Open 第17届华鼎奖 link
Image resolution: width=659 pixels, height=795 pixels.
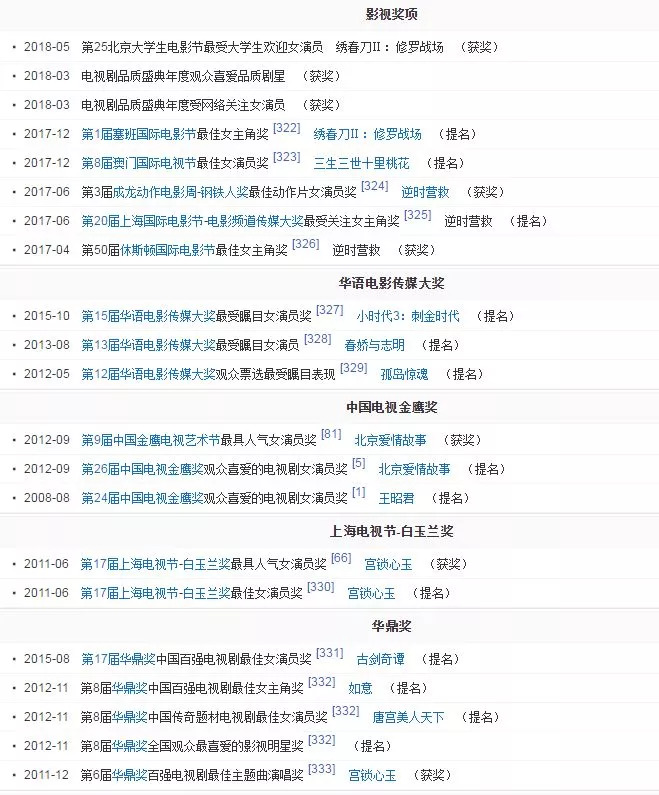(x=118, y=659)
